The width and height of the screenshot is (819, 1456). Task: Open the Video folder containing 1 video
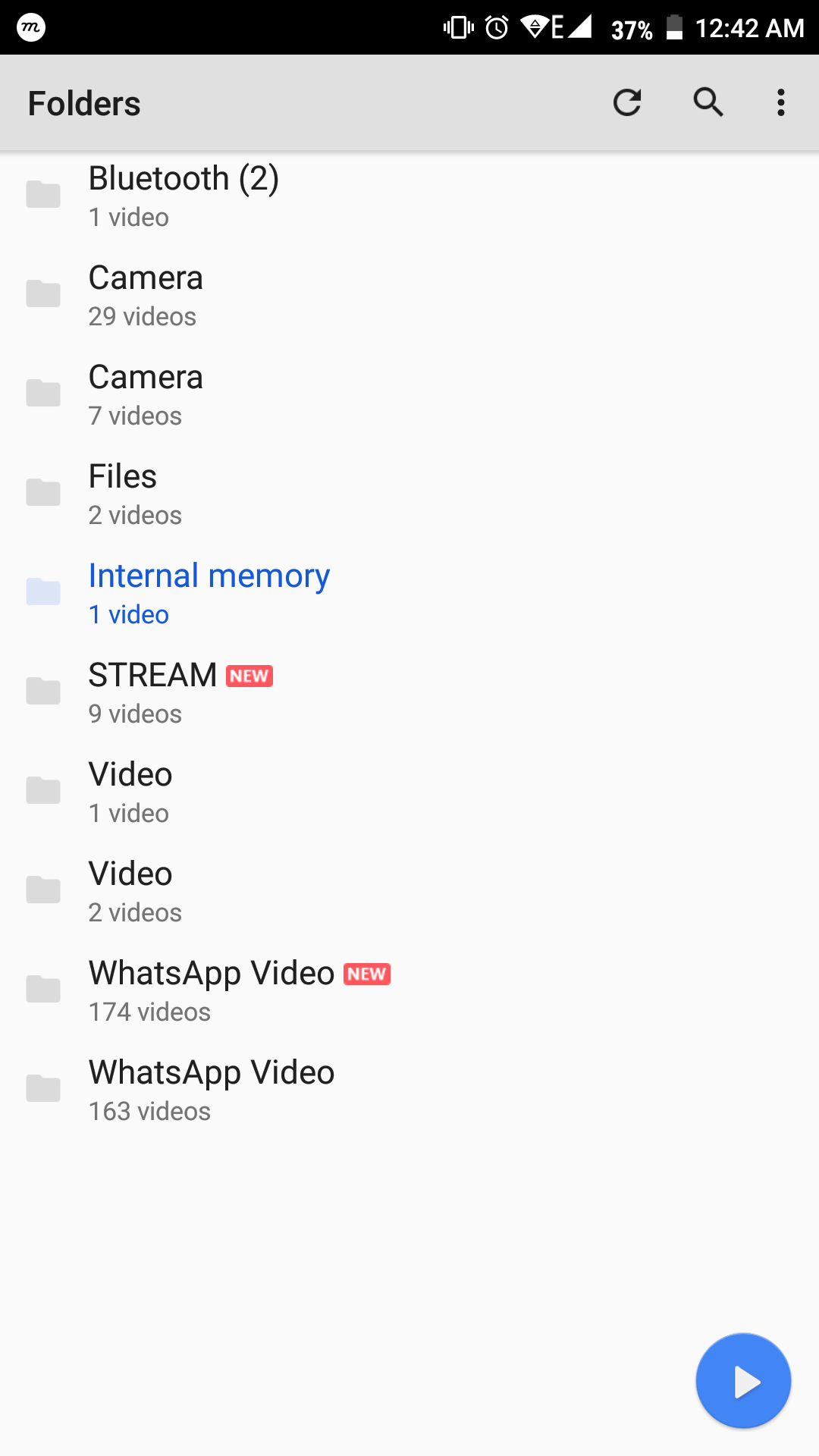pos(409,790)
